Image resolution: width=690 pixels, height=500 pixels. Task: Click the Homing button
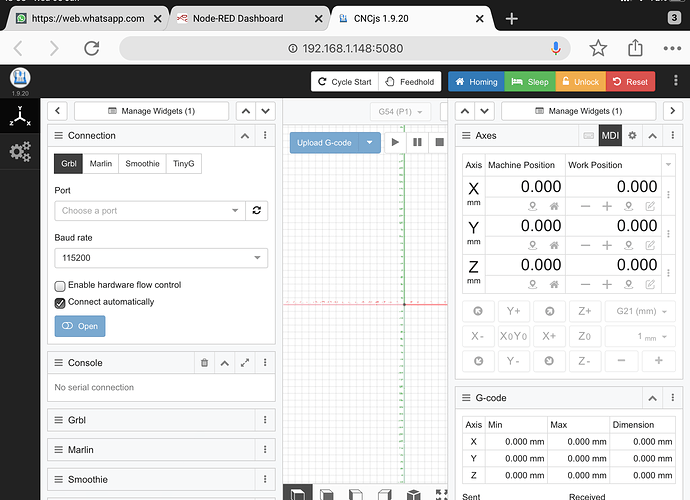tap(476, 81)
